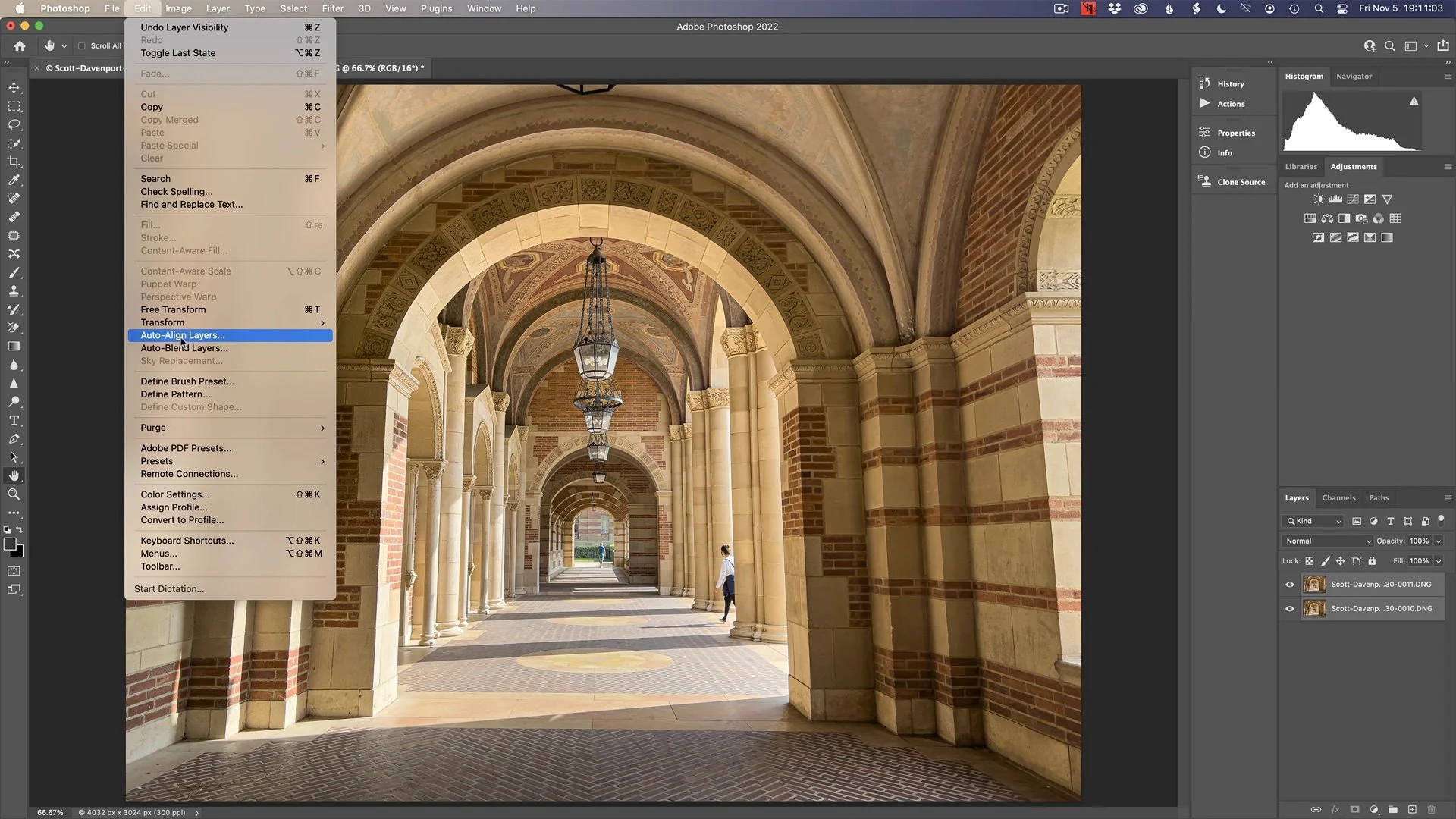Delete layer using trash icon
1456x819 pixels.
click(x=1431, y=809)
